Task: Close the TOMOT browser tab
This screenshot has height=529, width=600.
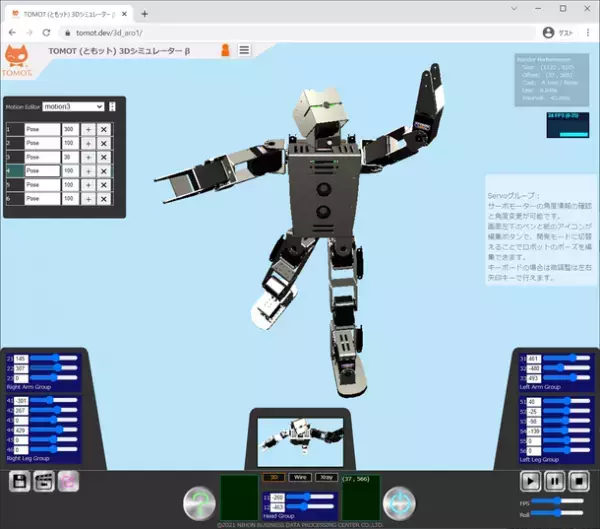Action: [124, 14]
